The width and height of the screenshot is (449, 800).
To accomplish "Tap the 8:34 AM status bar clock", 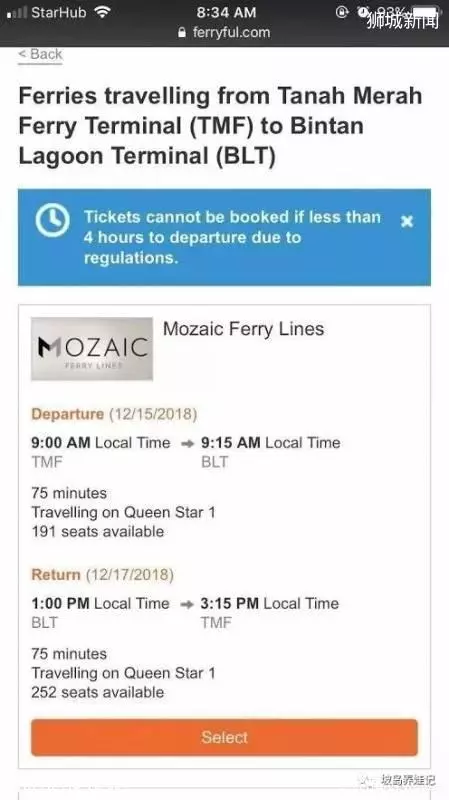I will click(x=226, y=12).
